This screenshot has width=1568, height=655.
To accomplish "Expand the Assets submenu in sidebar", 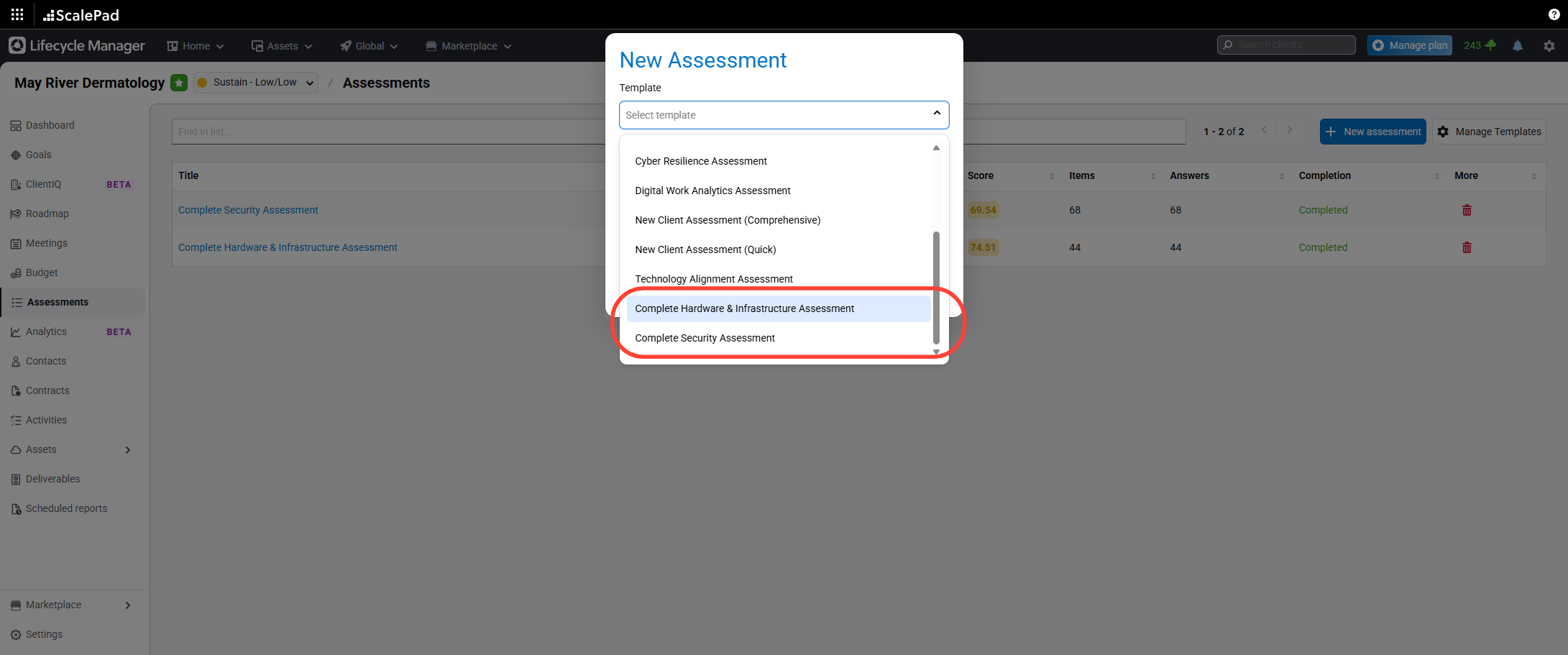I will (x=128, y=450).
